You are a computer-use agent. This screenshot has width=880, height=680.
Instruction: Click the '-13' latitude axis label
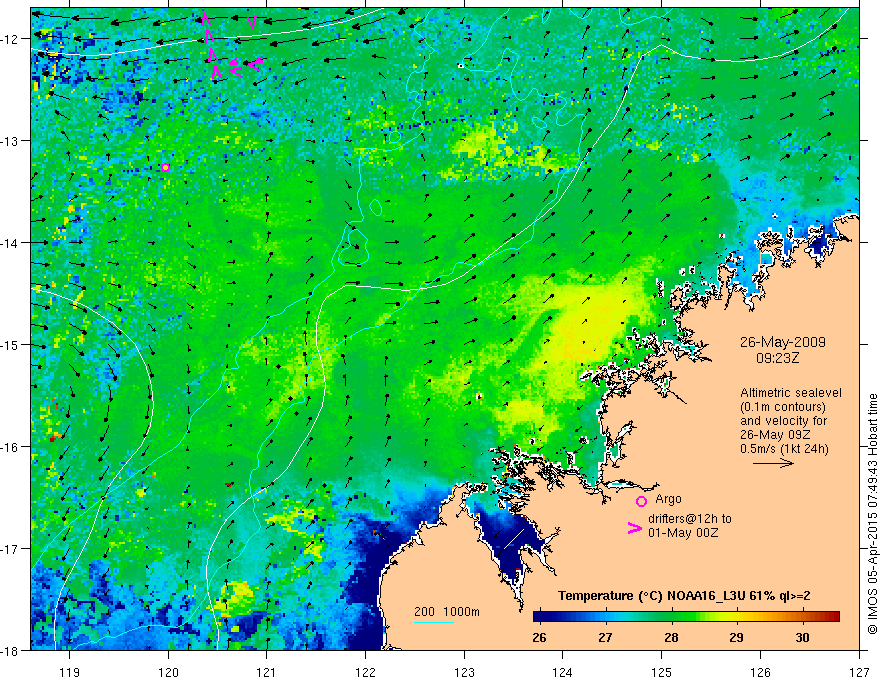point(10,140)
